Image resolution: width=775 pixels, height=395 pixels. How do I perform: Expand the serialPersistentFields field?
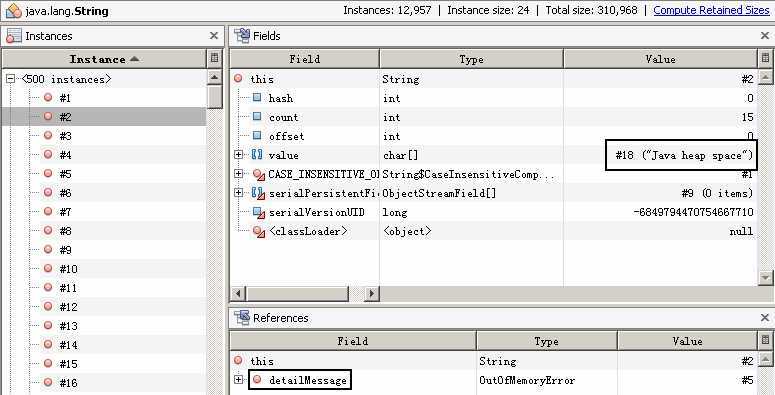(238, 192)
